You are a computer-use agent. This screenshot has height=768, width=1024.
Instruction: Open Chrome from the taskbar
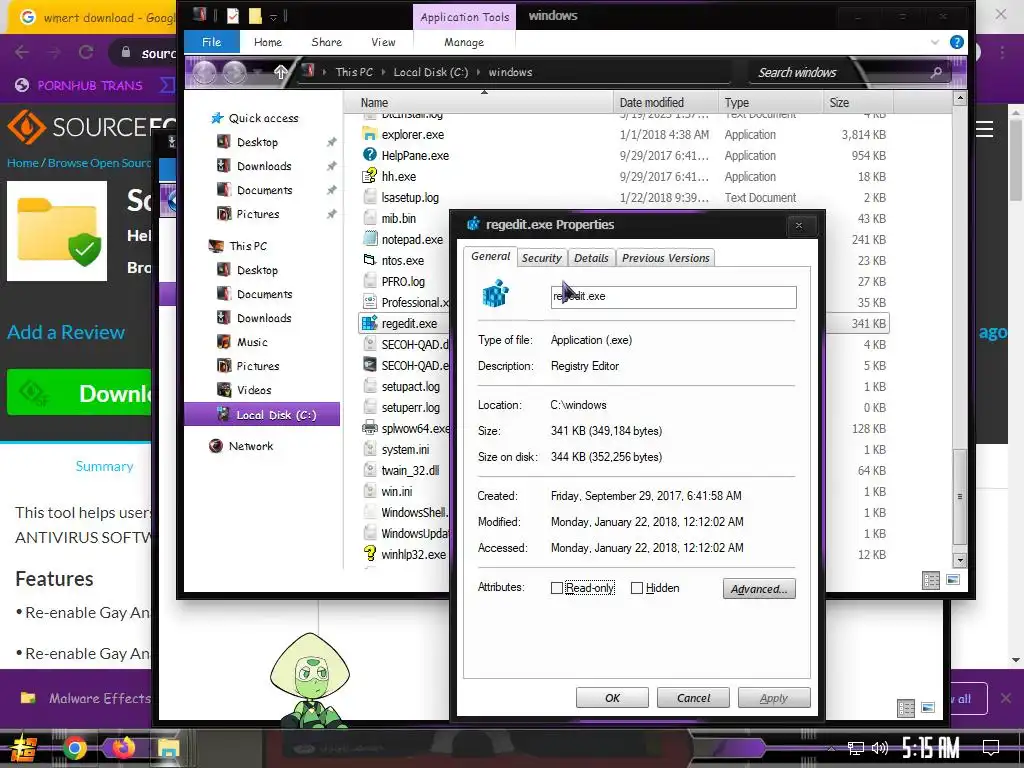(74, 748)
